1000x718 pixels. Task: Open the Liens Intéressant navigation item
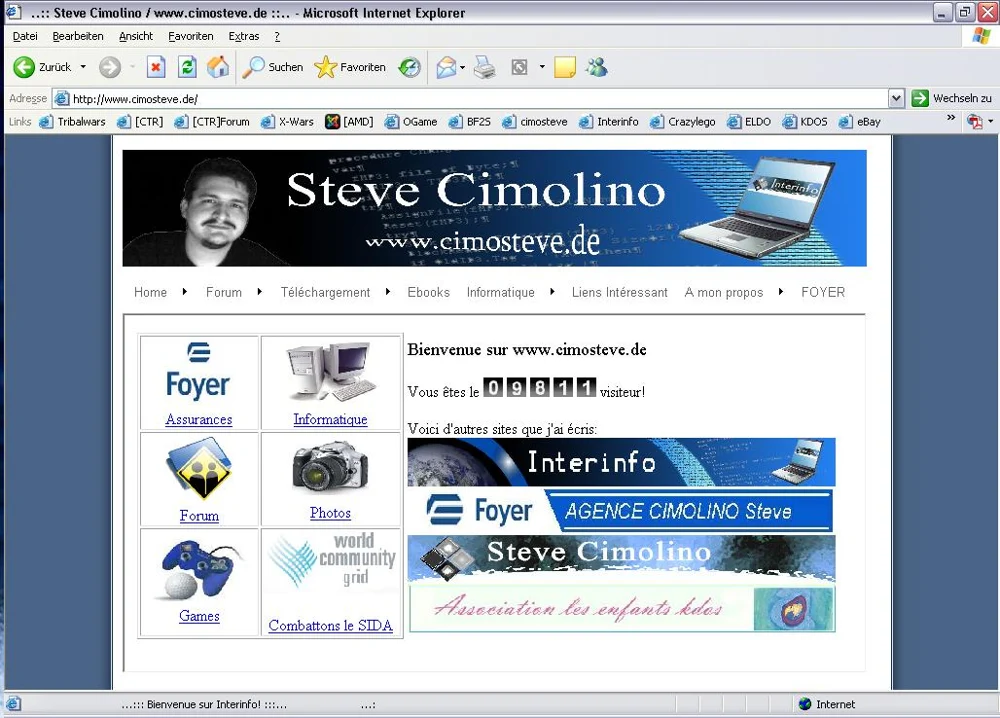point(619,292)
